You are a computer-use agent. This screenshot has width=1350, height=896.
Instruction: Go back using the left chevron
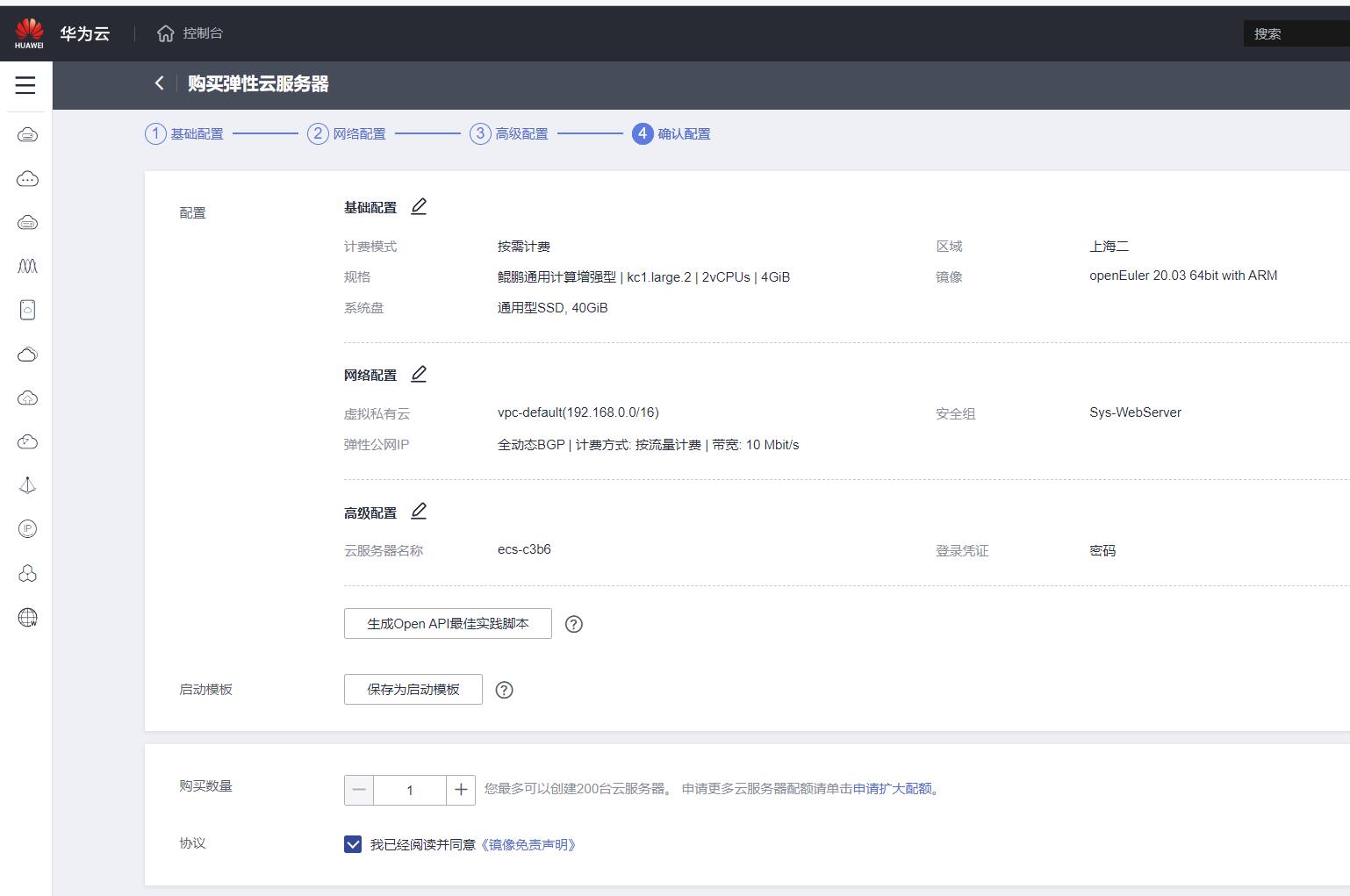click(159, 83)
